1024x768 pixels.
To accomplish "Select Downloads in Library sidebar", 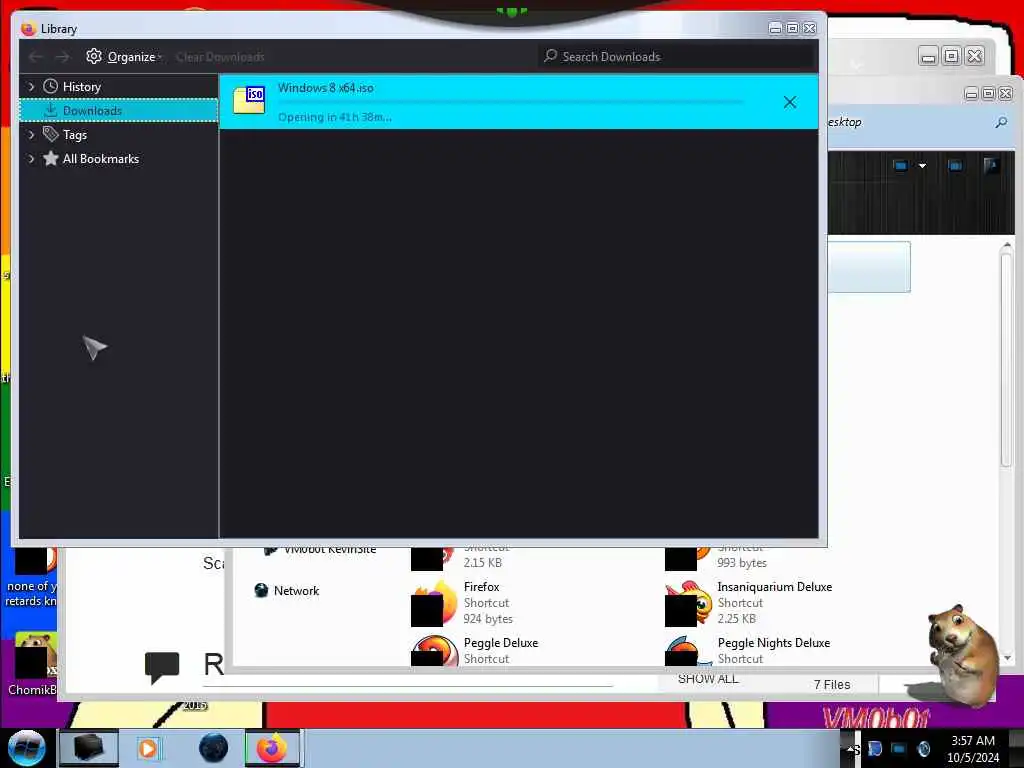I will click(x=118, y=110).
